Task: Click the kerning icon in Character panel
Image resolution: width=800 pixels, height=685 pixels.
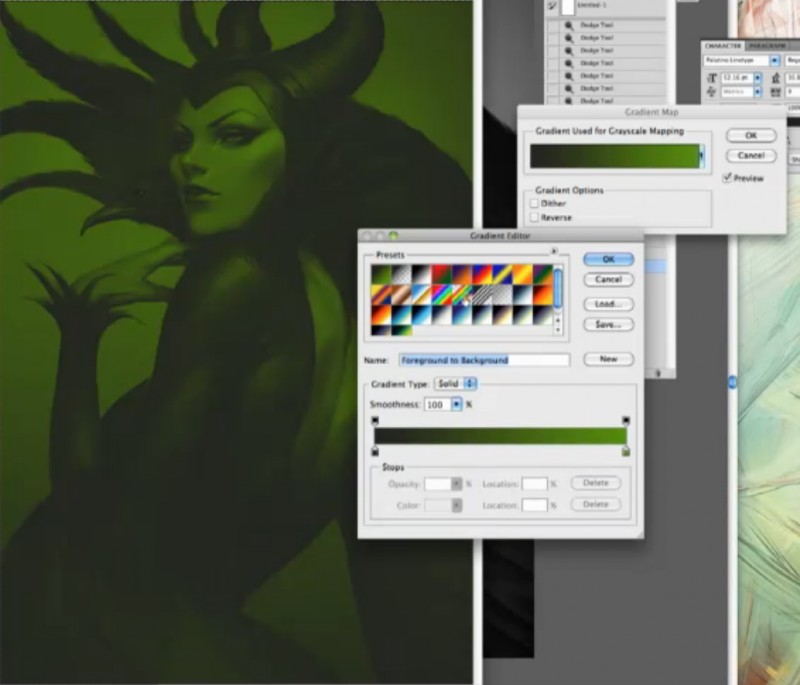Action: (712, 92)
